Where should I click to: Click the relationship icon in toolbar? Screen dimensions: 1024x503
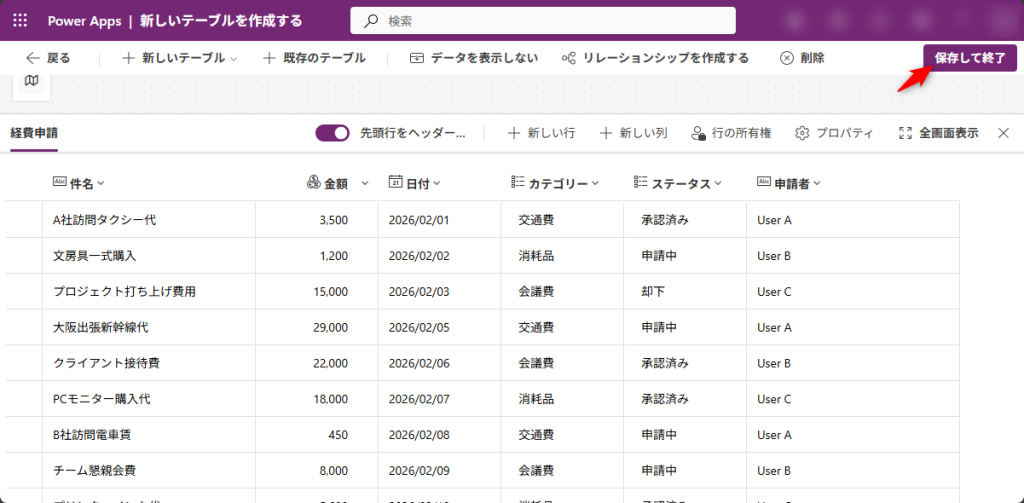tap(569, 58)
